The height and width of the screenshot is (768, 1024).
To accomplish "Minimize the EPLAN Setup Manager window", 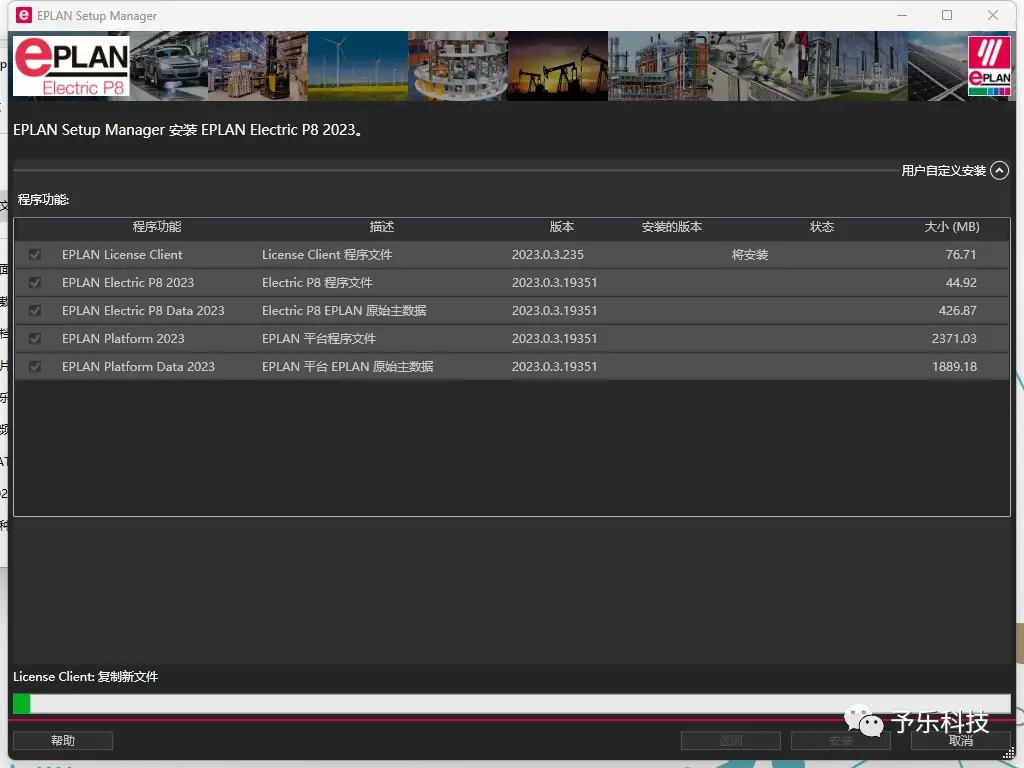I will [x=902, y=15].
